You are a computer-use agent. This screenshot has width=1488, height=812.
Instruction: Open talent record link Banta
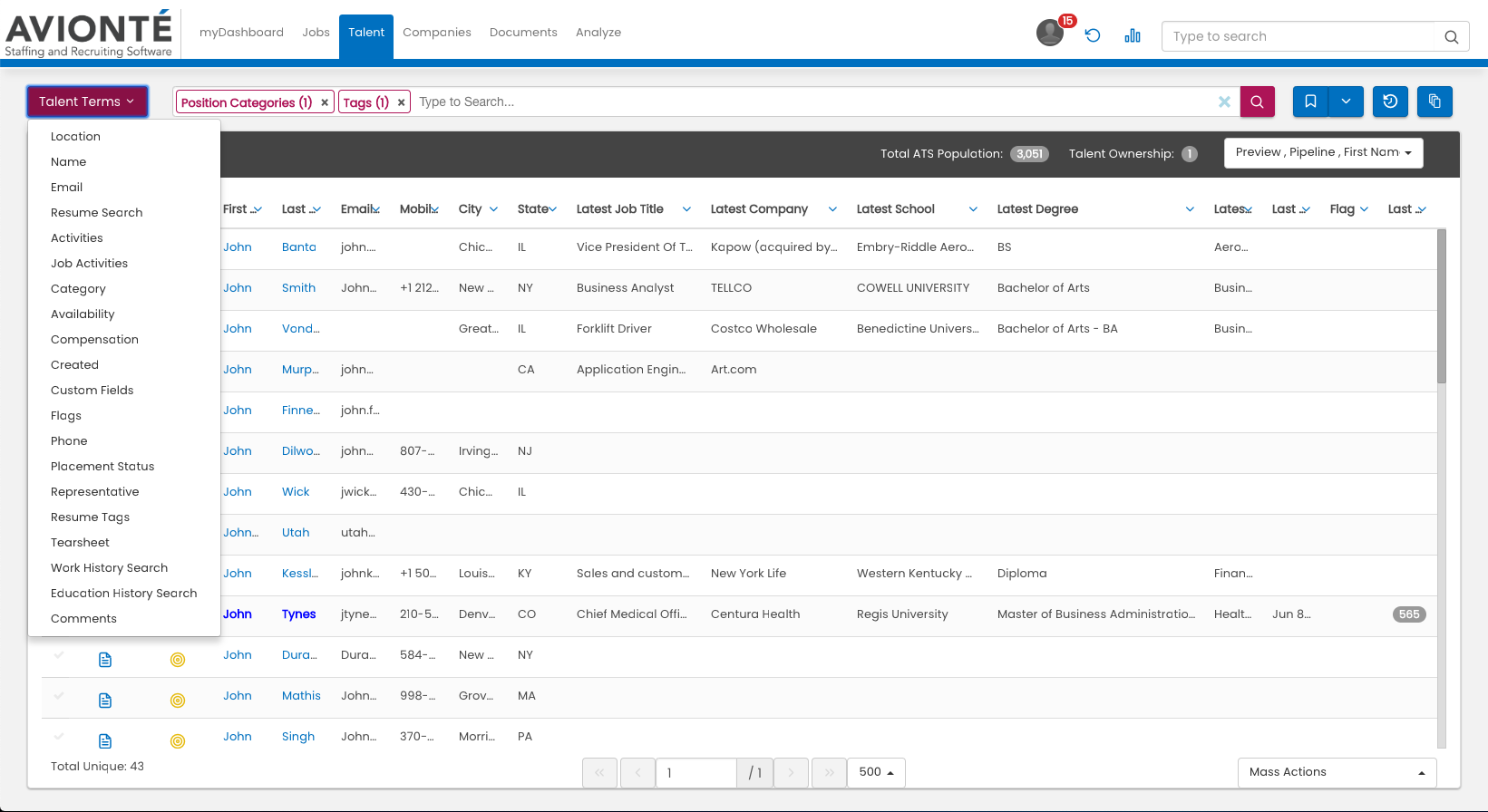(299, 247)
